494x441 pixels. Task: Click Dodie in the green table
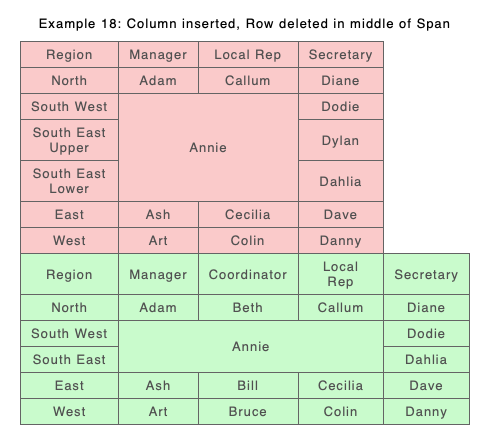pos(426,334)
